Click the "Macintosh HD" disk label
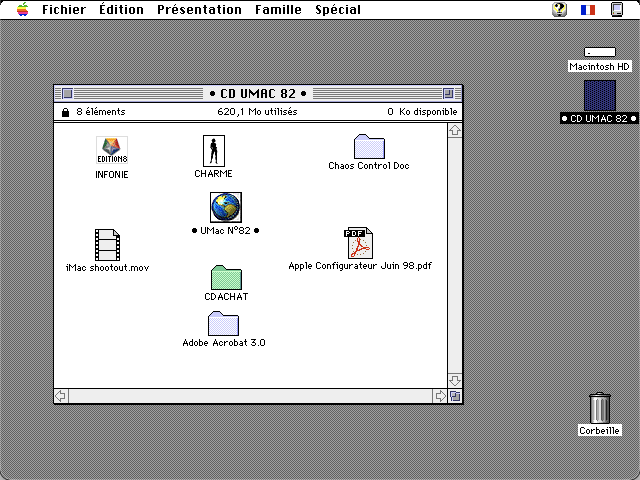 point(600,67)
